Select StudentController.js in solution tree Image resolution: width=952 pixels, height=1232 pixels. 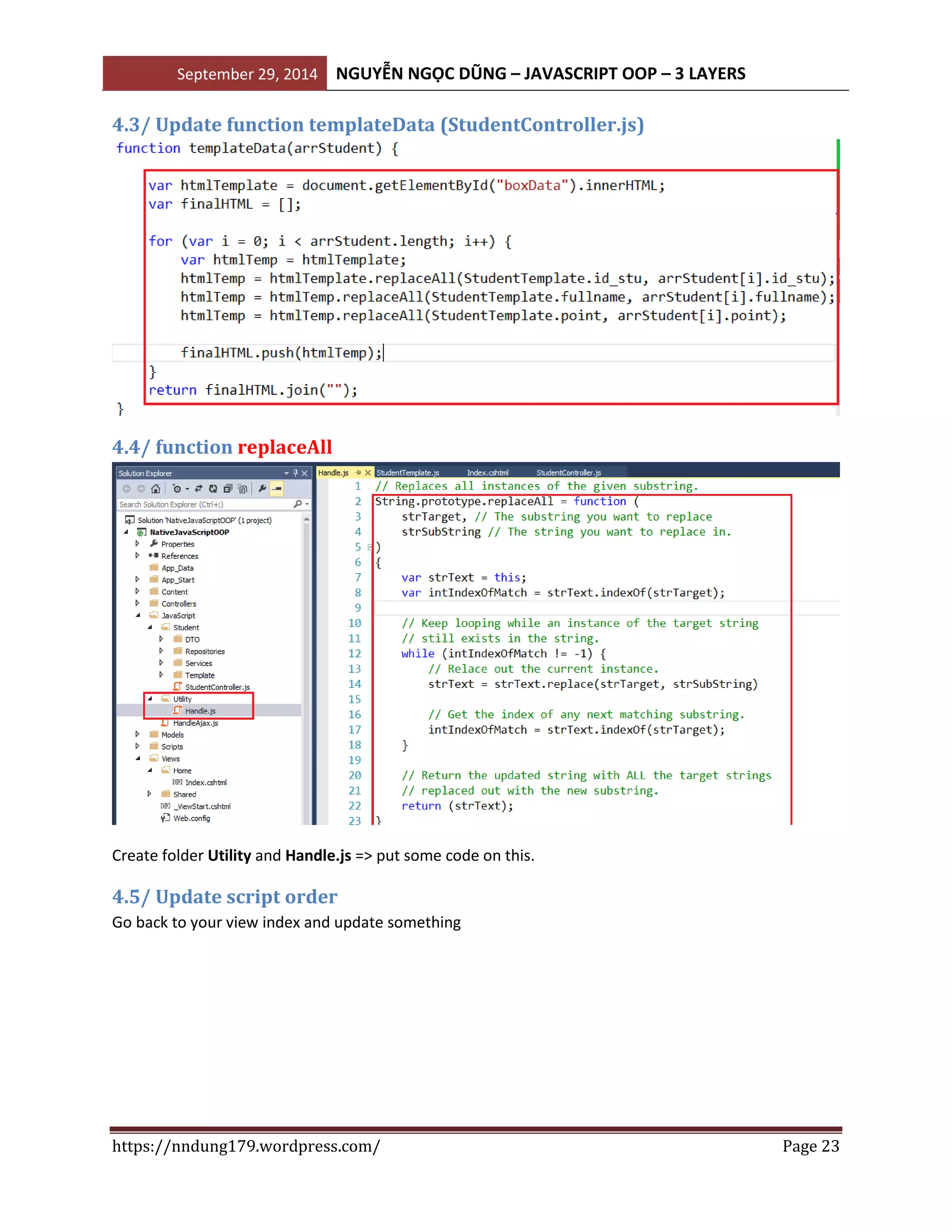(217, 687)
